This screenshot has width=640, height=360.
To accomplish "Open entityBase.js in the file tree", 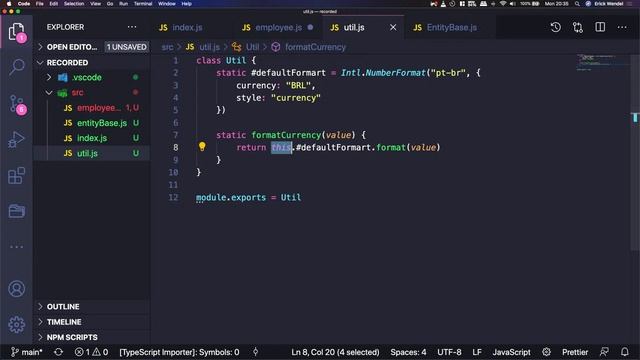I will [x=91, y=123].
